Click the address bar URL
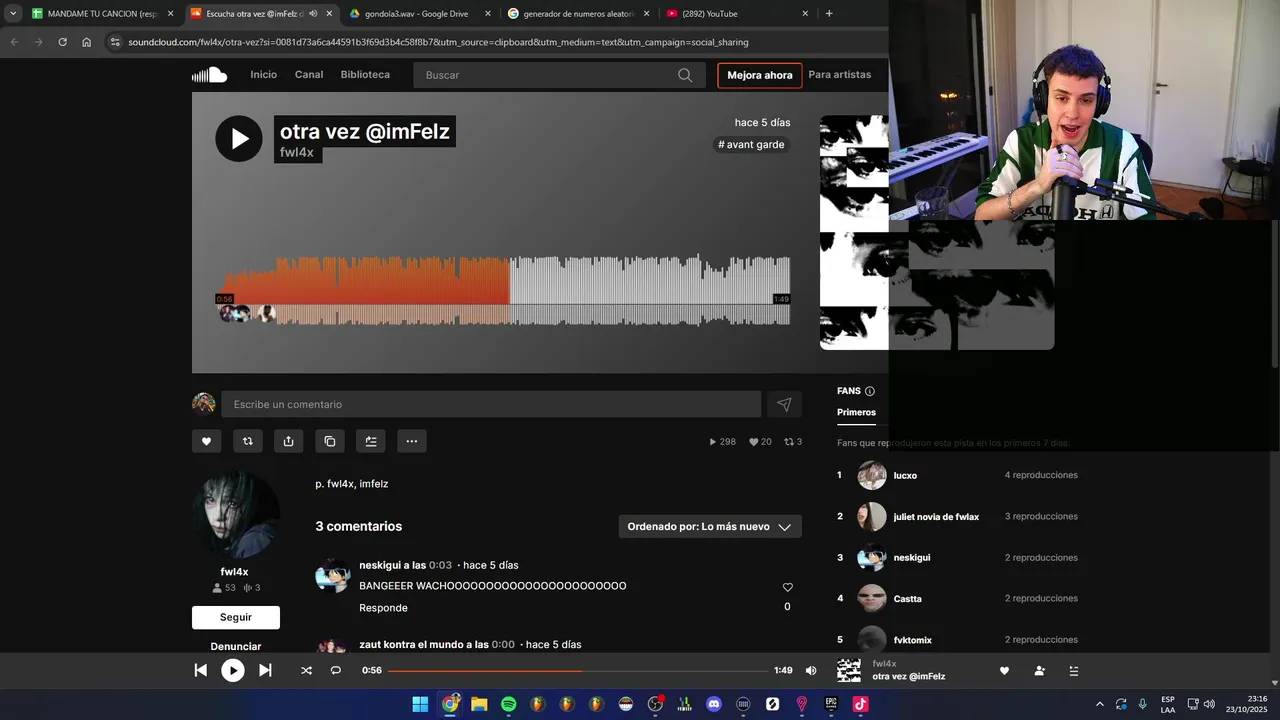 tap(438, 42)
